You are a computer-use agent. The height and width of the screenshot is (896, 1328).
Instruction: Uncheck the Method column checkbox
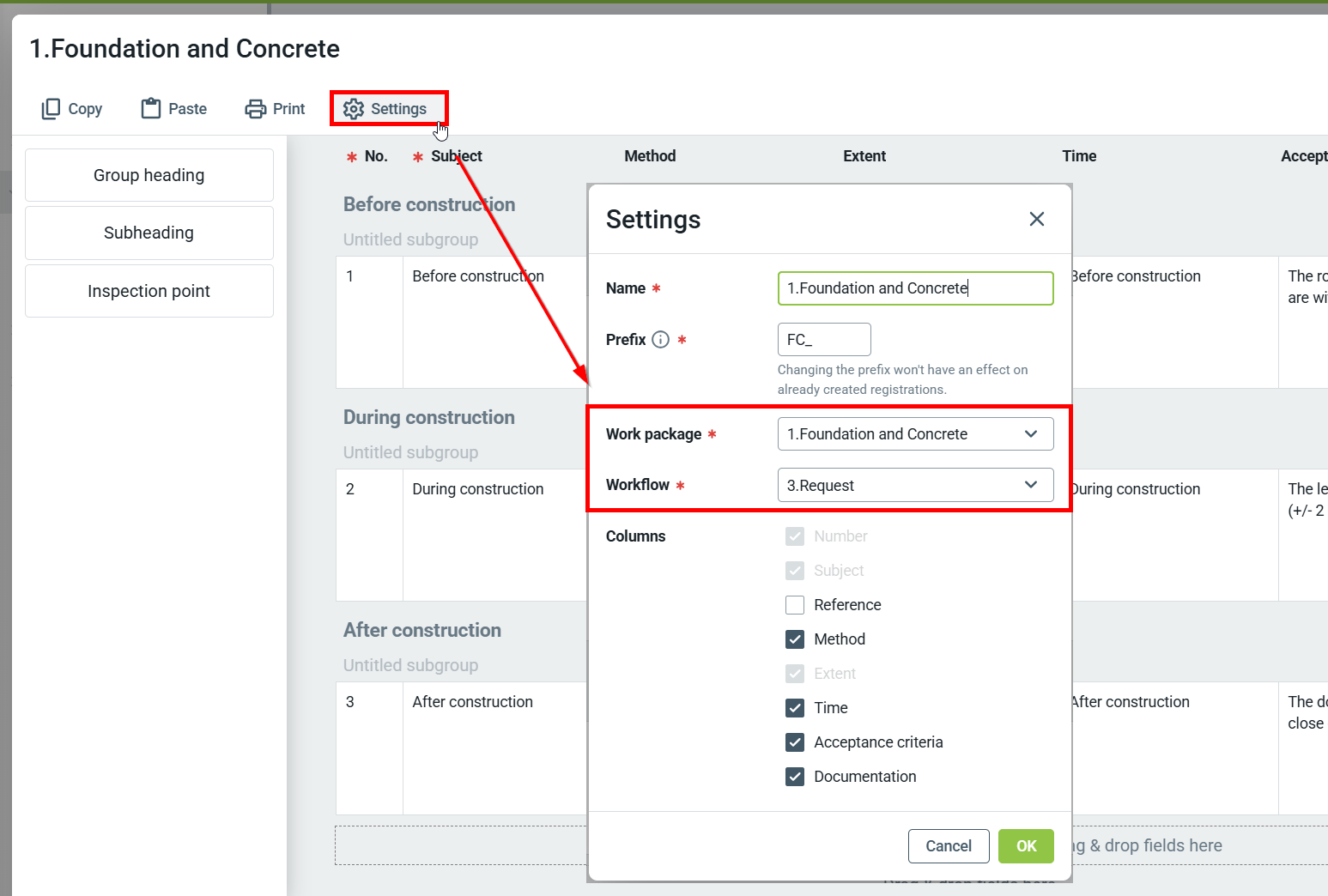click(x=795, y=639)
